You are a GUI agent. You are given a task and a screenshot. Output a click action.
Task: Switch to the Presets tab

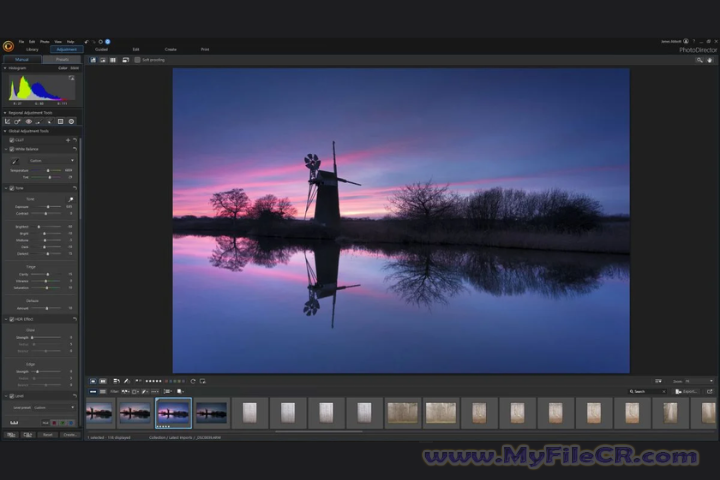62,59
